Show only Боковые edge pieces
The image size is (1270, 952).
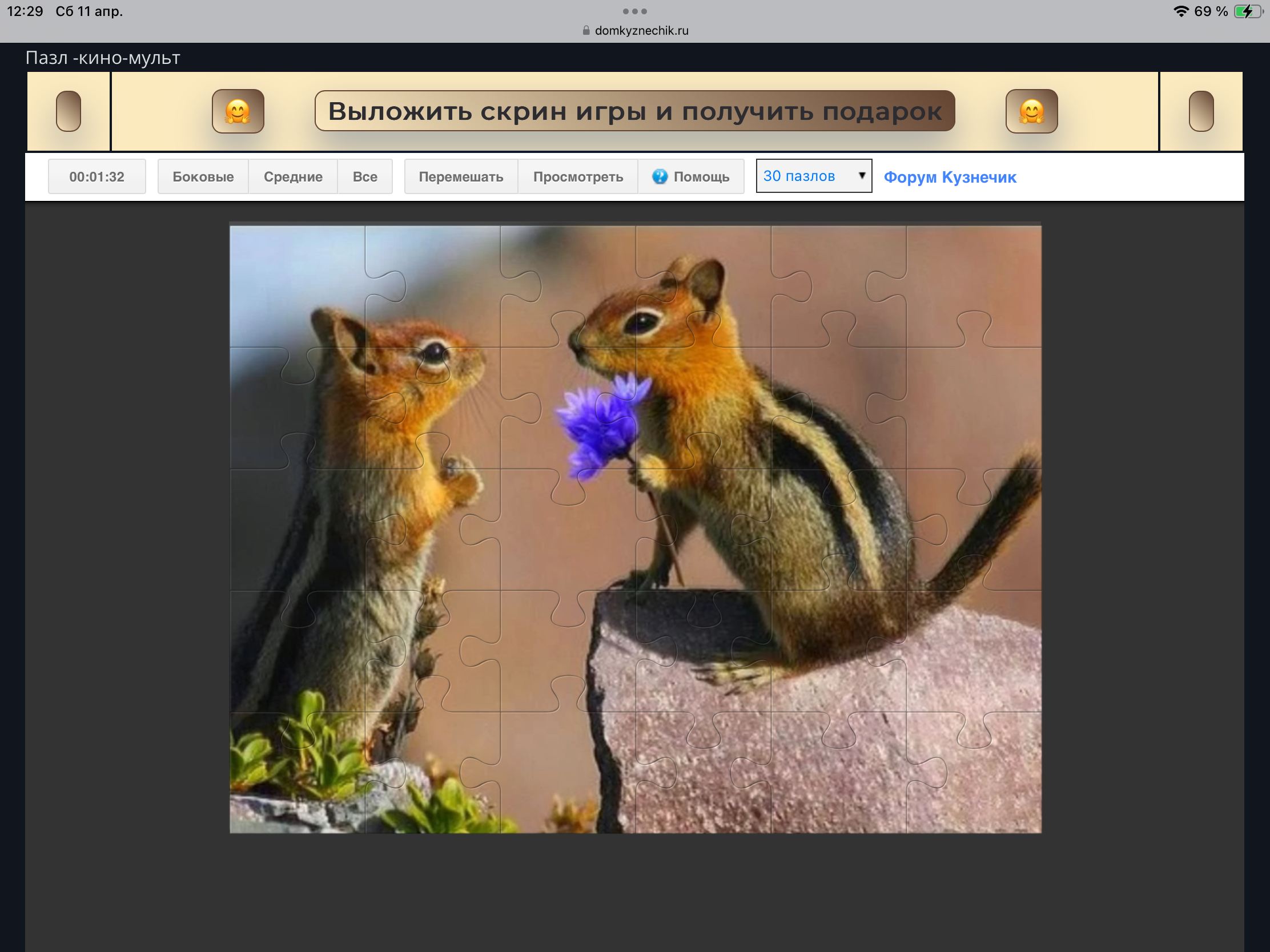203,177
